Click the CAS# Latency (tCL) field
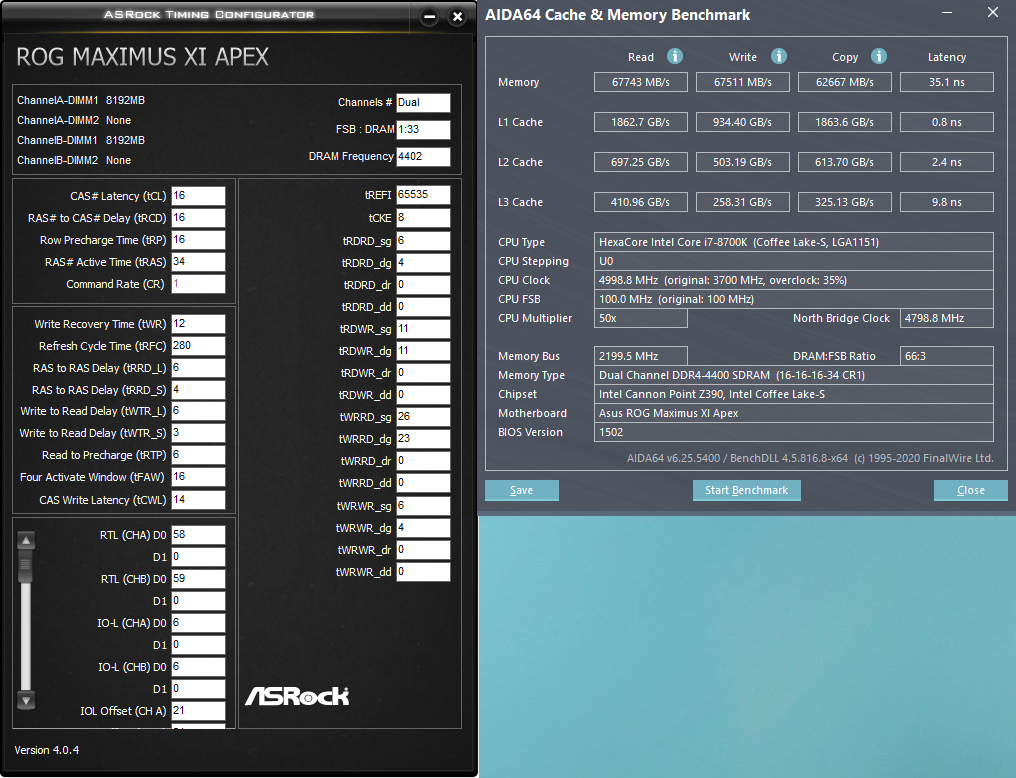 pyautogui.click(x=198, y=196)
